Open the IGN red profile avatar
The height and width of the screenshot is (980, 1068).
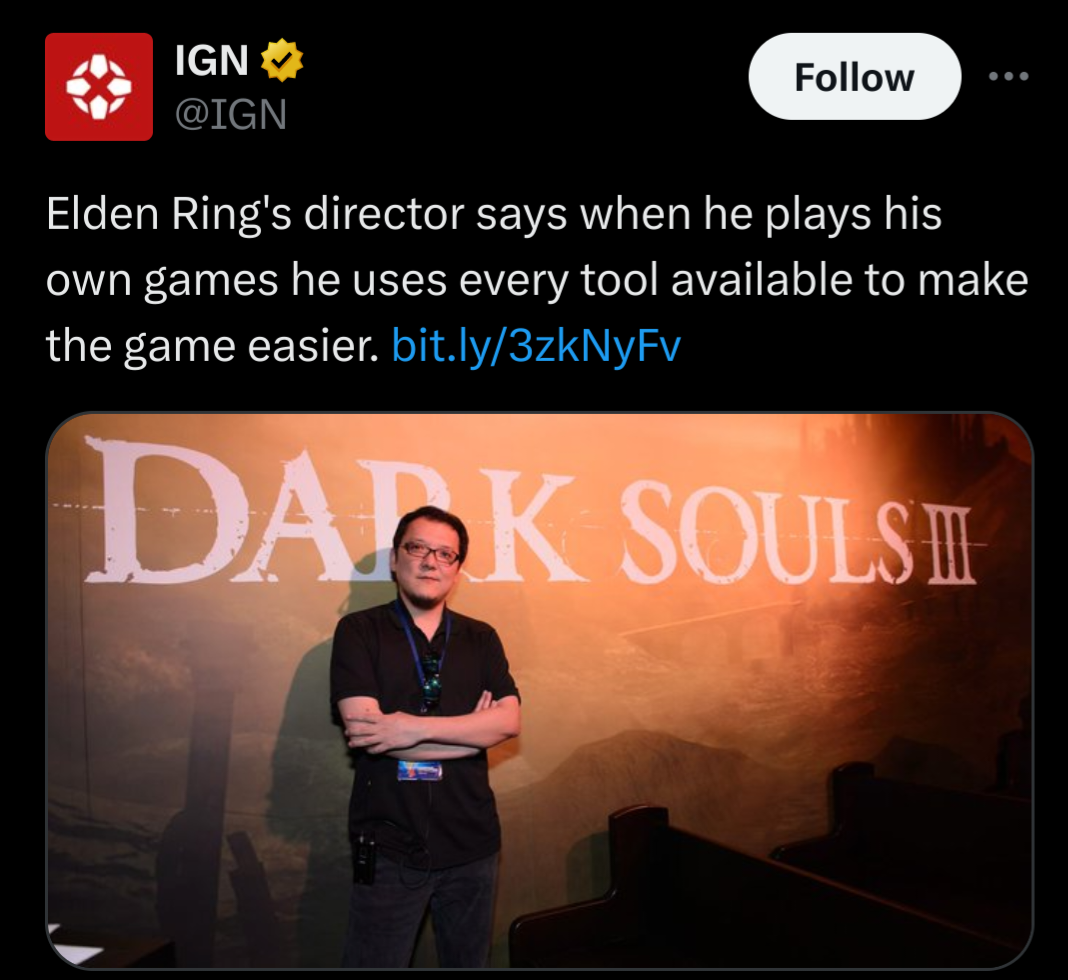99,86
